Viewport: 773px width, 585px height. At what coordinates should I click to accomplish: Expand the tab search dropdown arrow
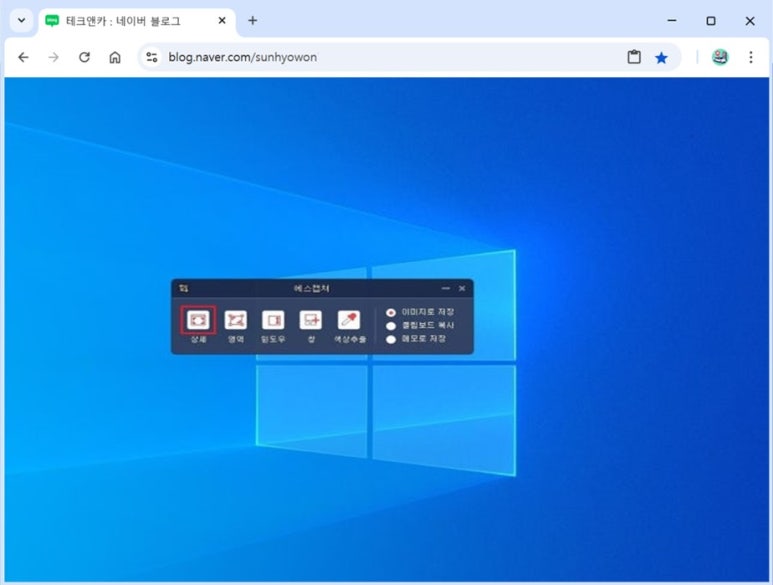(21, 21)
